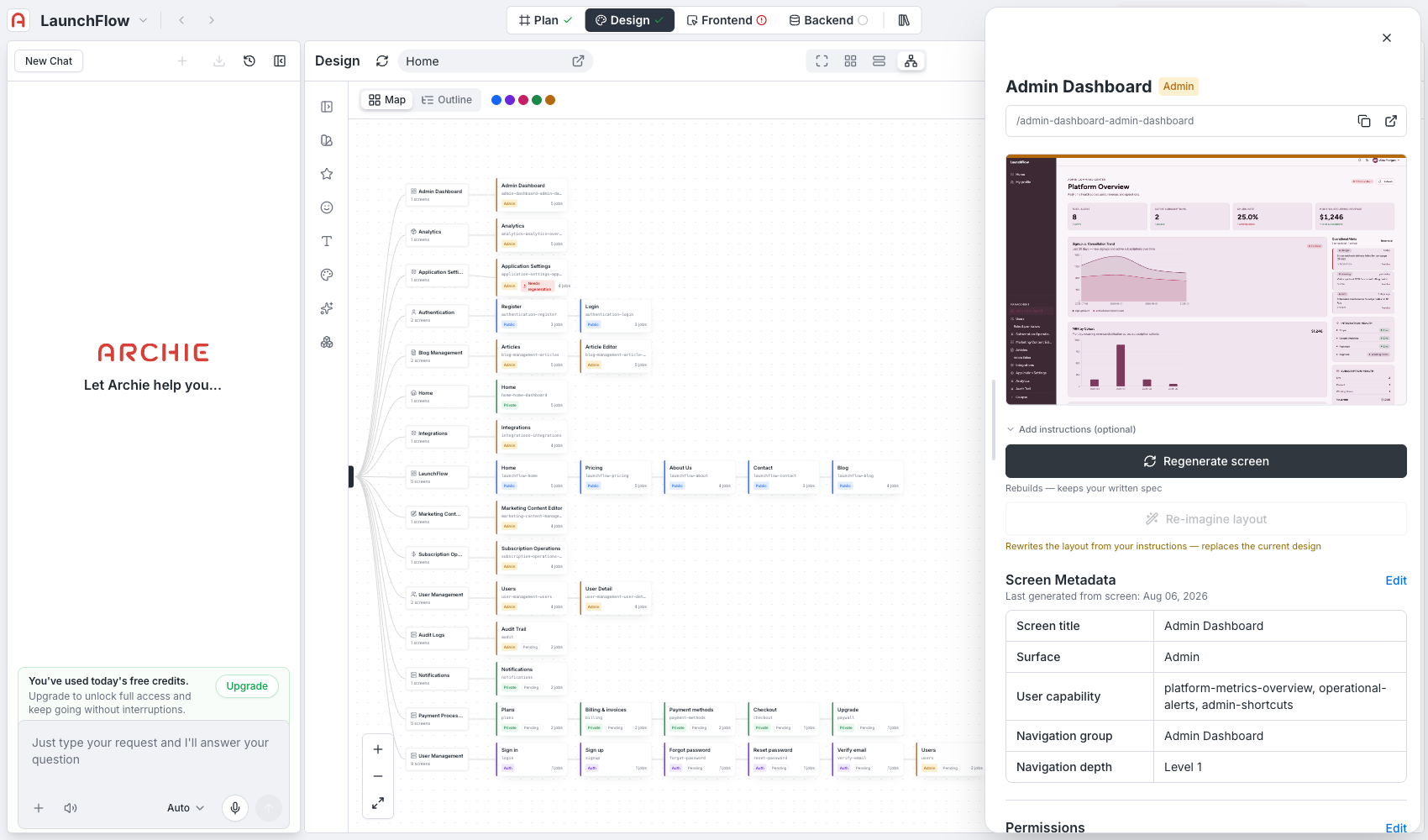Refresh the Design view

coord(382,61)
